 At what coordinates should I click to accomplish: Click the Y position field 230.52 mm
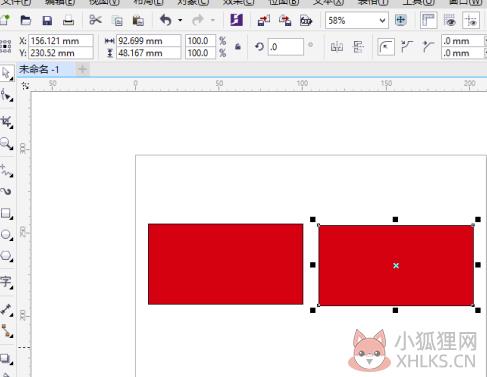(61, 53)
